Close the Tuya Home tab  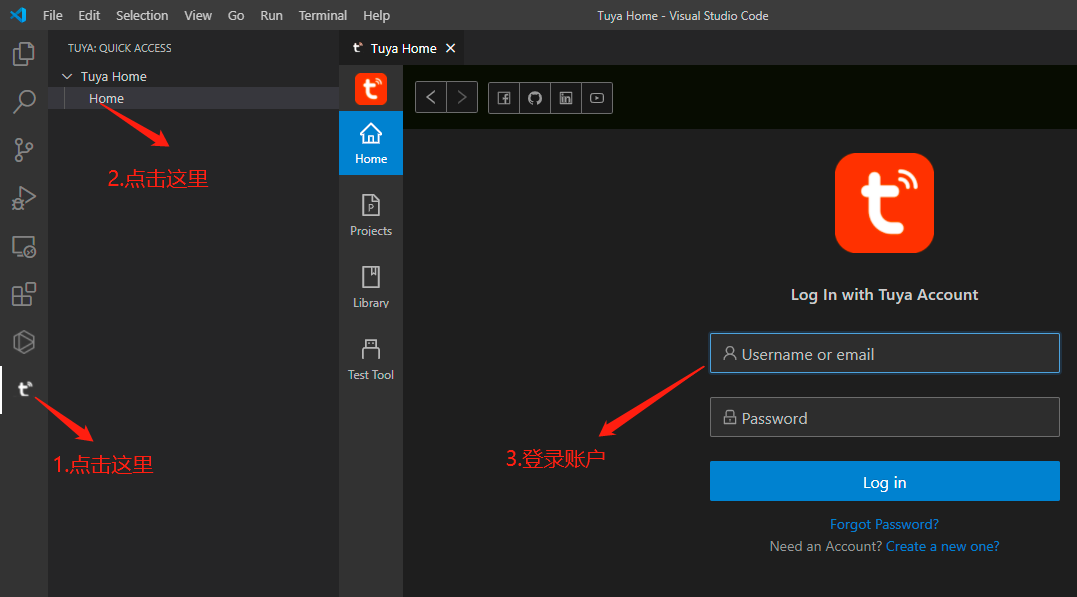point(451,48)
